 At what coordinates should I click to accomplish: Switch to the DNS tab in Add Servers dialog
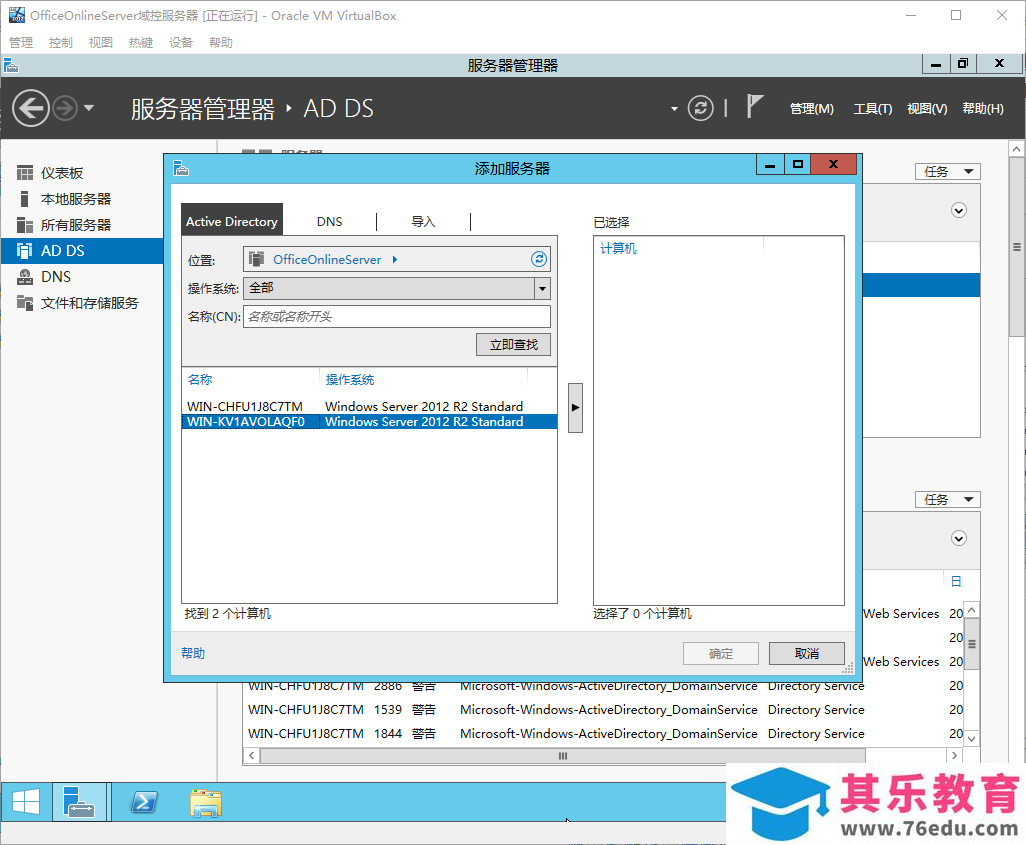[329, 221]
